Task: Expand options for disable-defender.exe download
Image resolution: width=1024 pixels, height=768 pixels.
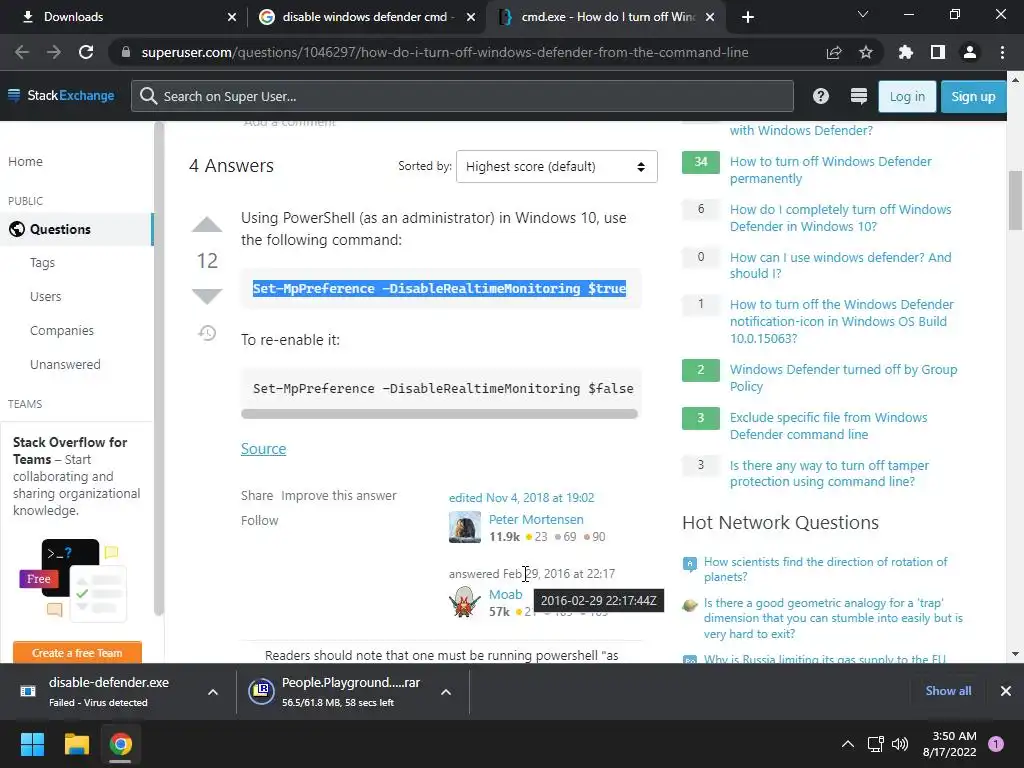Action: [x=213, y=692]
